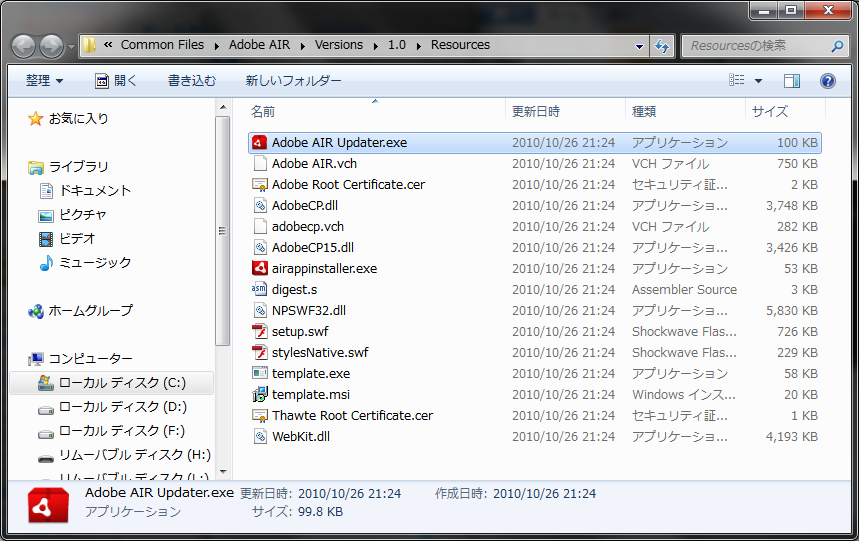
Task: Click the template.msi installer icon
Action: (259, 395)
